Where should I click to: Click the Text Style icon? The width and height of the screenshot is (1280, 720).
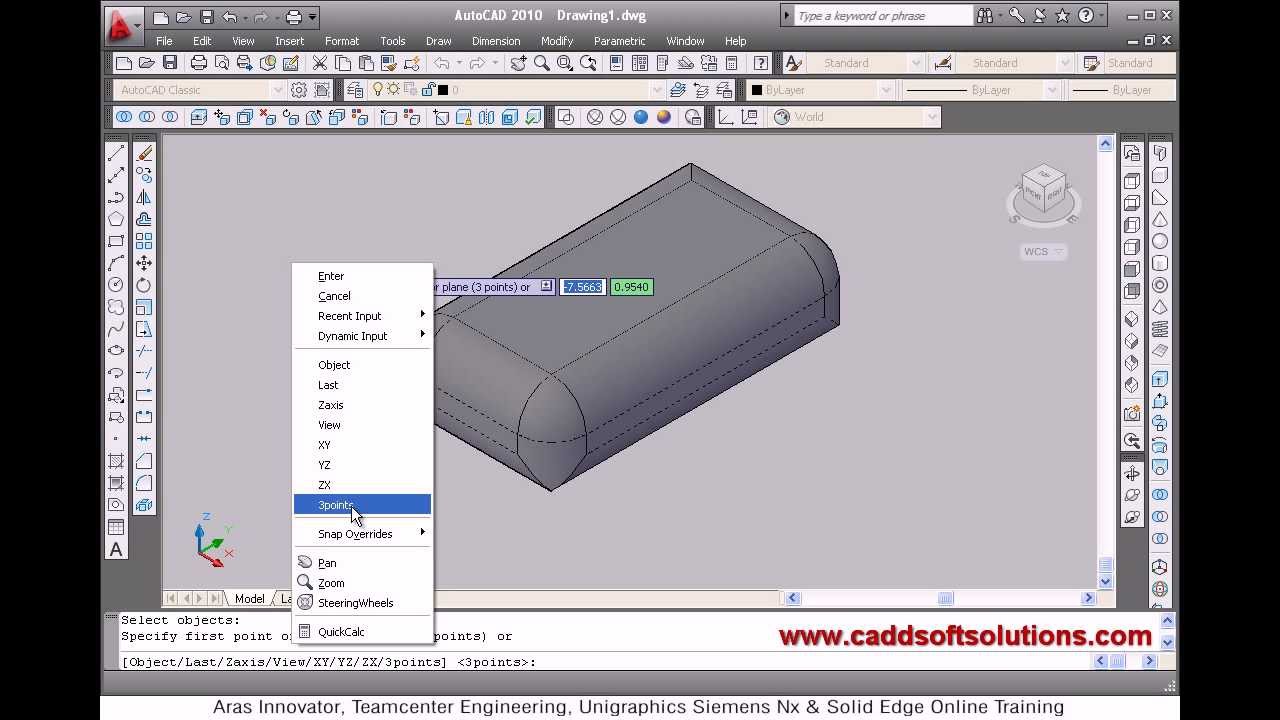(x=794, y=63)
